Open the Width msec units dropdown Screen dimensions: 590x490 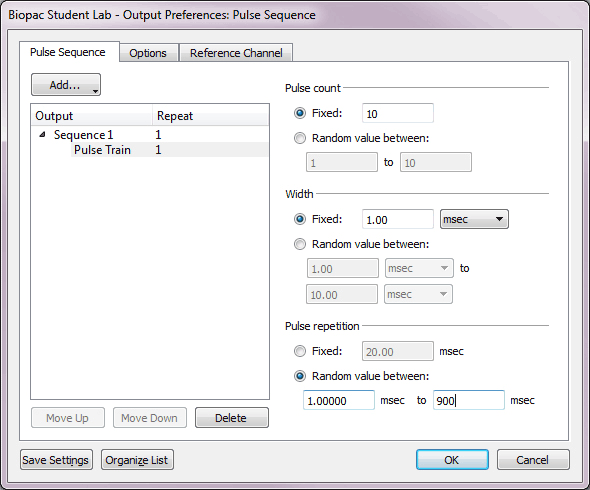pos(474,219)
